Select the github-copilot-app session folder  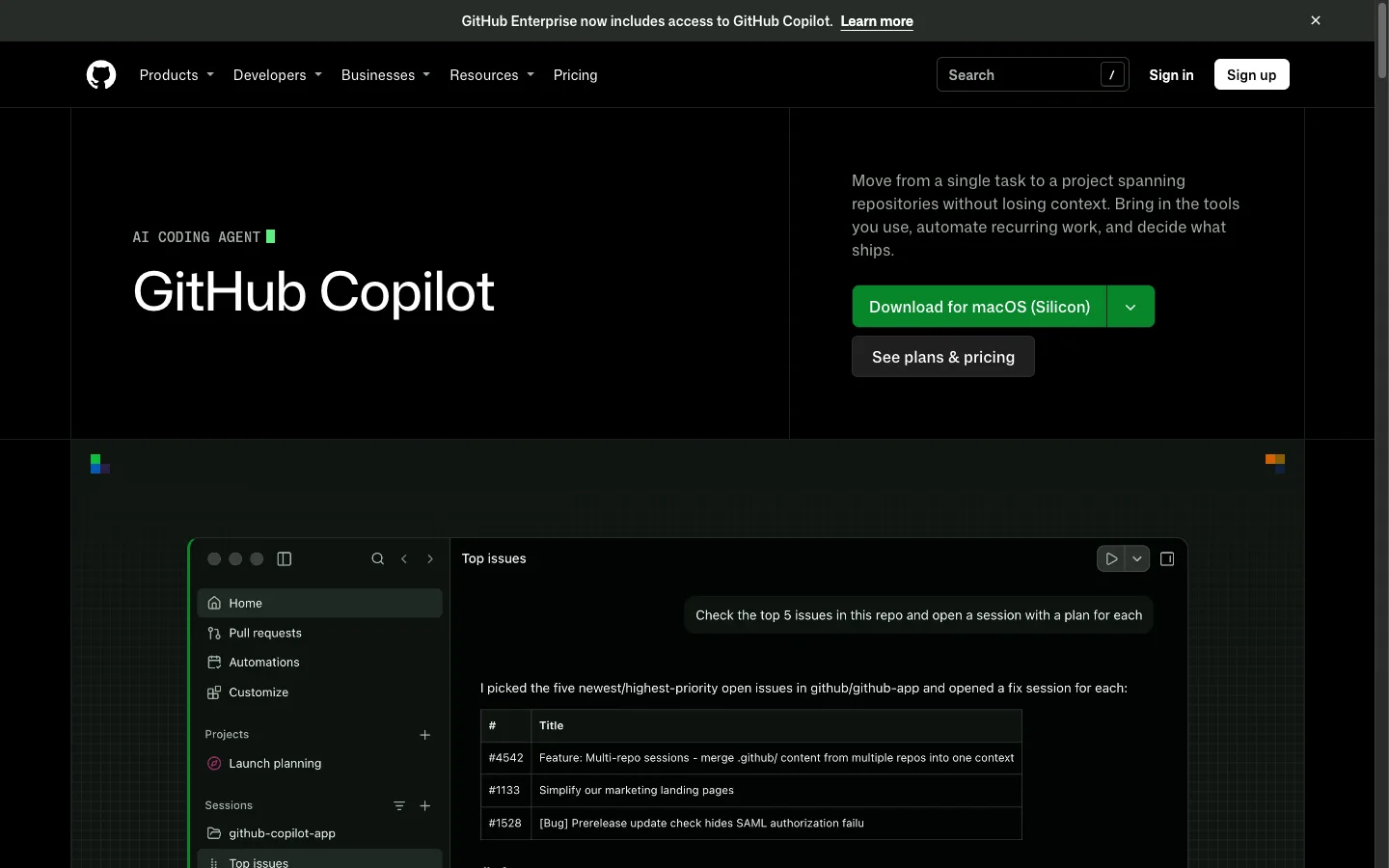(320, 833)
